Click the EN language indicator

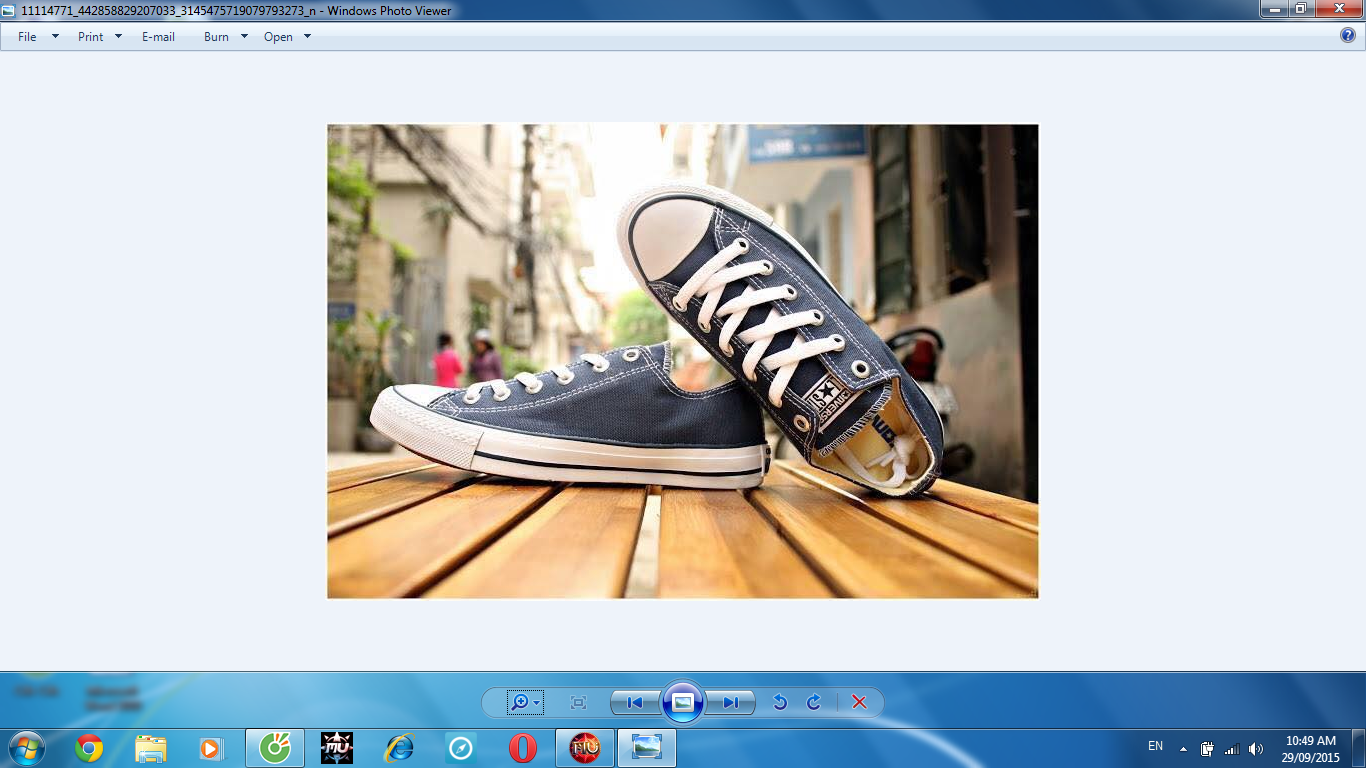[x=1155, y=746]
